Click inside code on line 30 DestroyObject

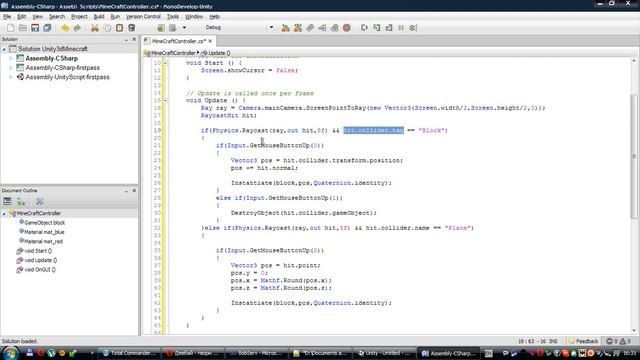pos(303,213)
